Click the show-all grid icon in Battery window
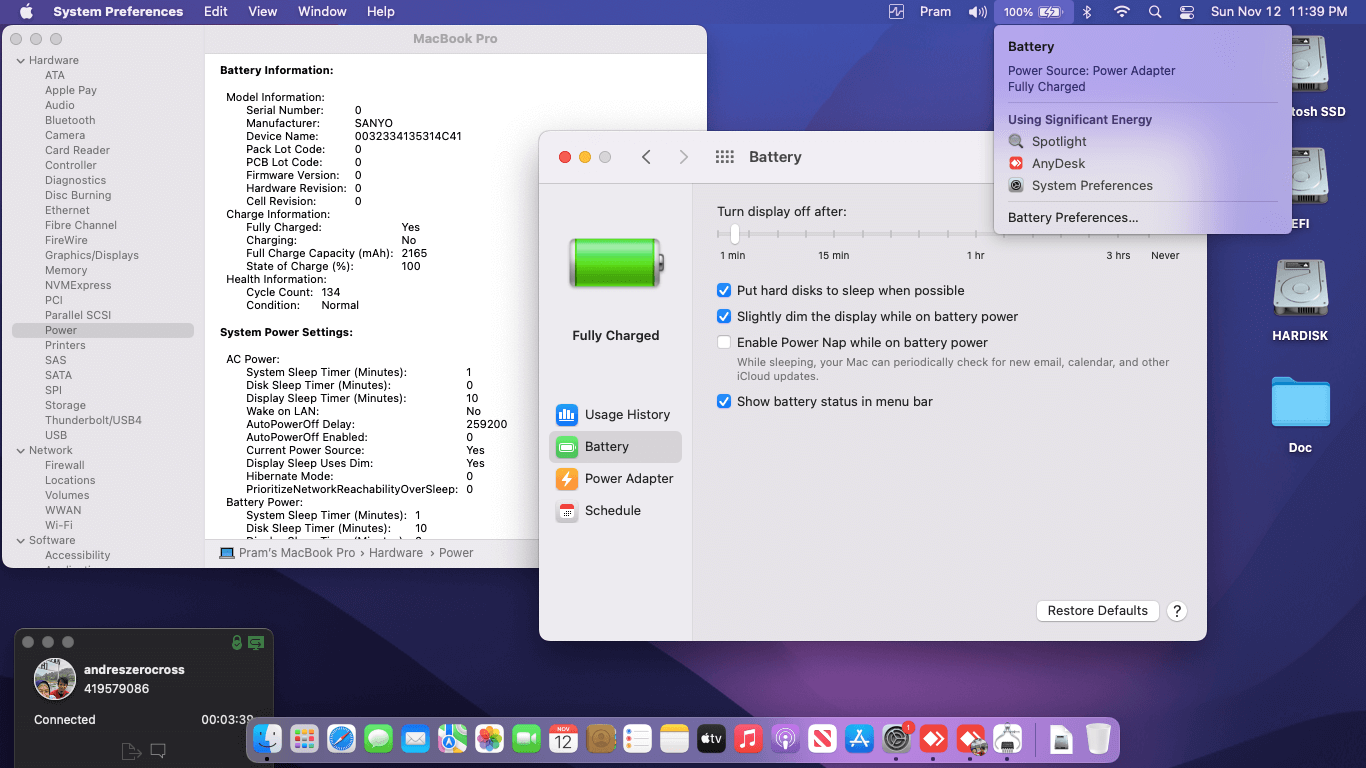The width and height of the screenshot is (1366, 768). click(x=725, y=157)
